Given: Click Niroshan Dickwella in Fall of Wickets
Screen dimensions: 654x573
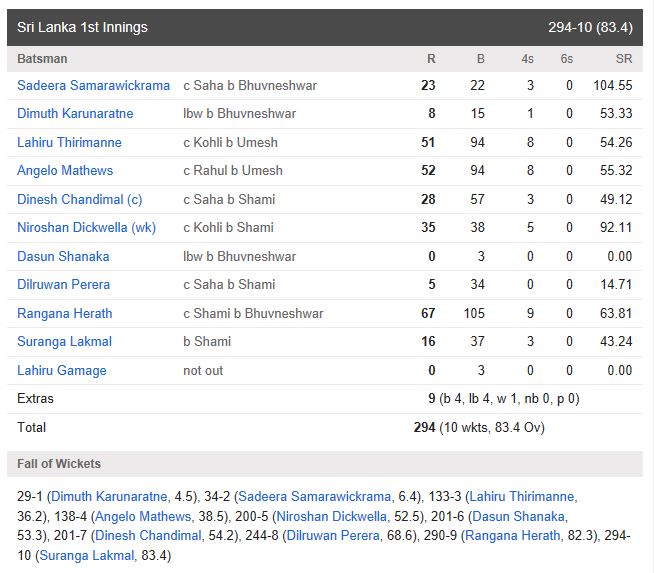Looking at the screenshot, I should pos(332,516).
